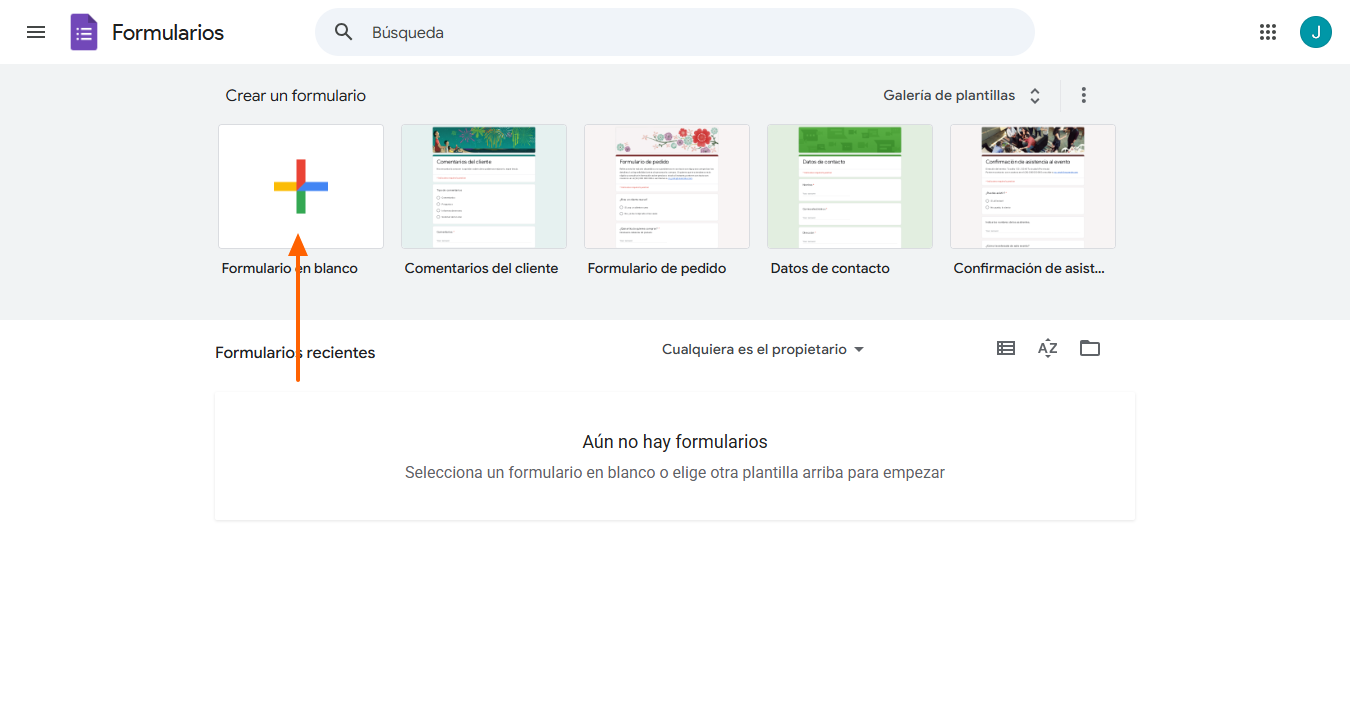Open Datos de contacto template thumbnail
The image size is (1366, 701).
[x=850, y=186]
